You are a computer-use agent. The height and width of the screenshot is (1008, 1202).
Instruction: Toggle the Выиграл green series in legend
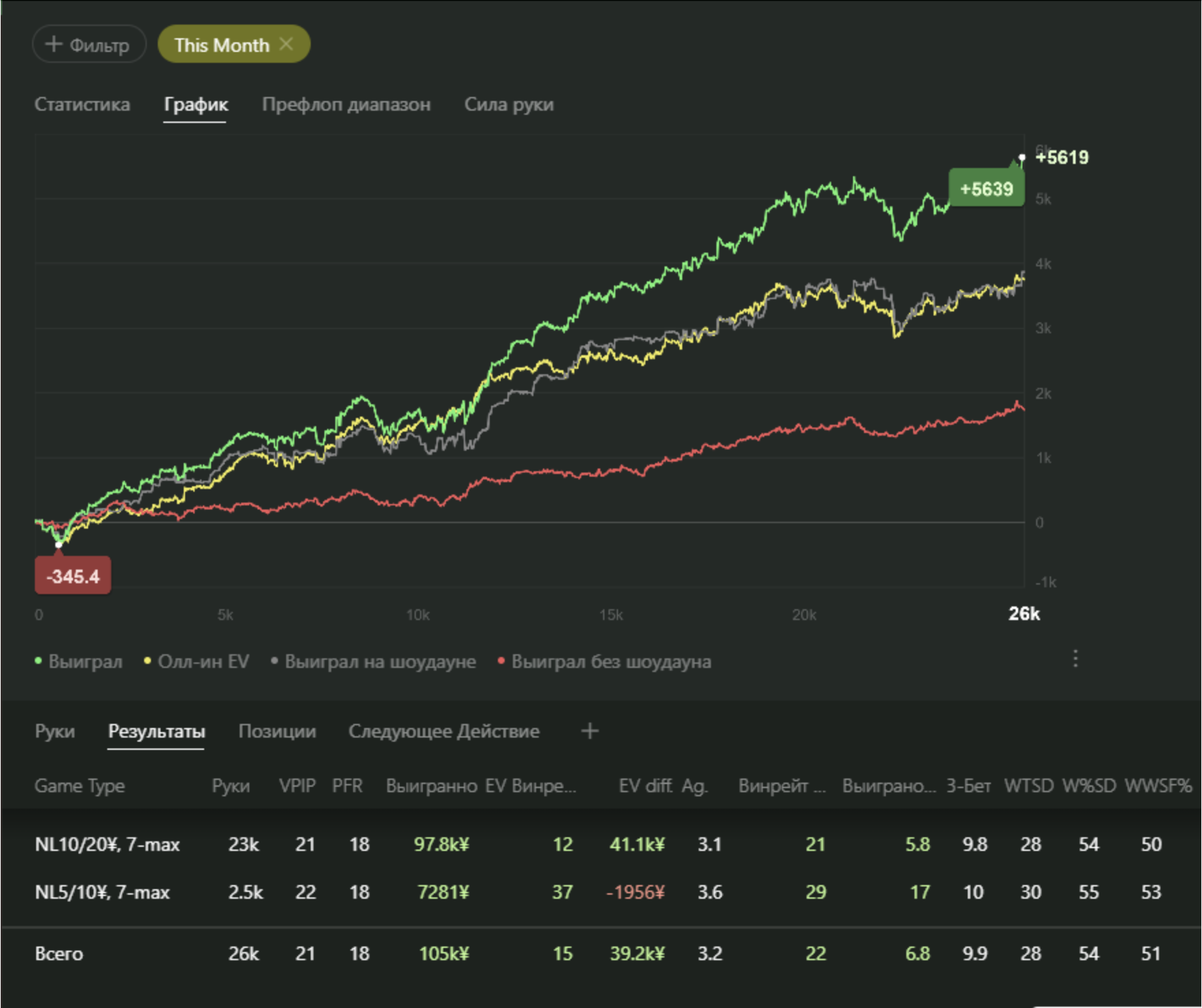(79, 662)
